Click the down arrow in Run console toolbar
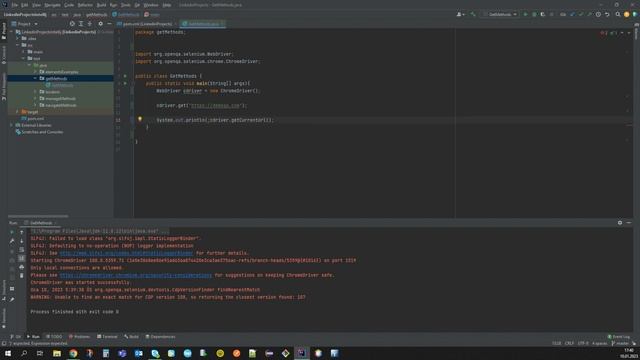This screenshot has height=360, width=640. 22,241
